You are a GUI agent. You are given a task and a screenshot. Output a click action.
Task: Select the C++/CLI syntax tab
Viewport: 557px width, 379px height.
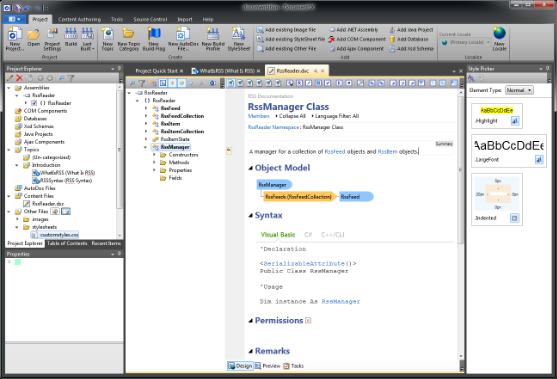pyautogui.click(x=332, y=234)
